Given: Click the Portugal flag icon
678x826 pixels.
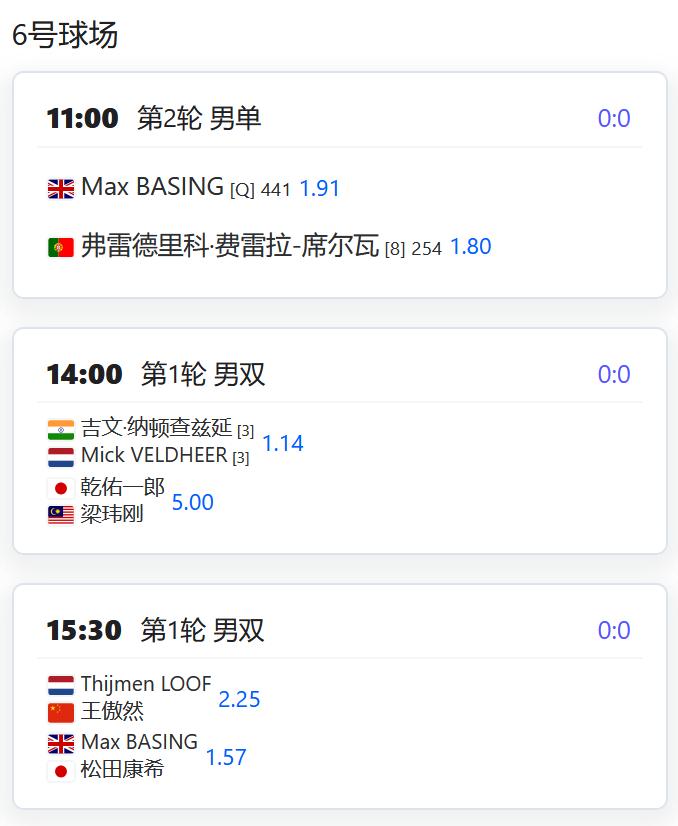Looking at the screenshot, I should pos(61,247).
